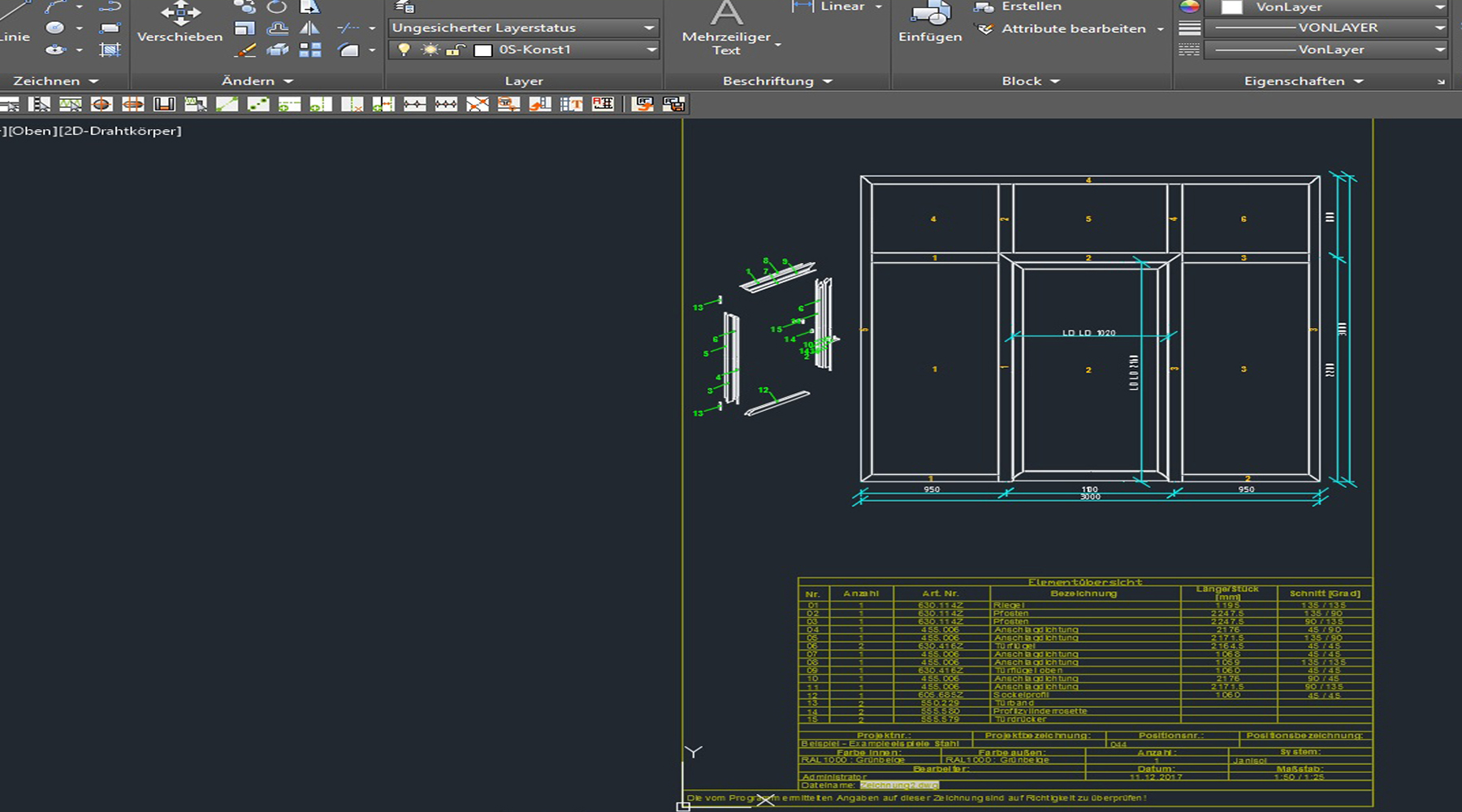Open the VonLayer color dropdown
The image size is (1462, 812).
click(1326, 7)
